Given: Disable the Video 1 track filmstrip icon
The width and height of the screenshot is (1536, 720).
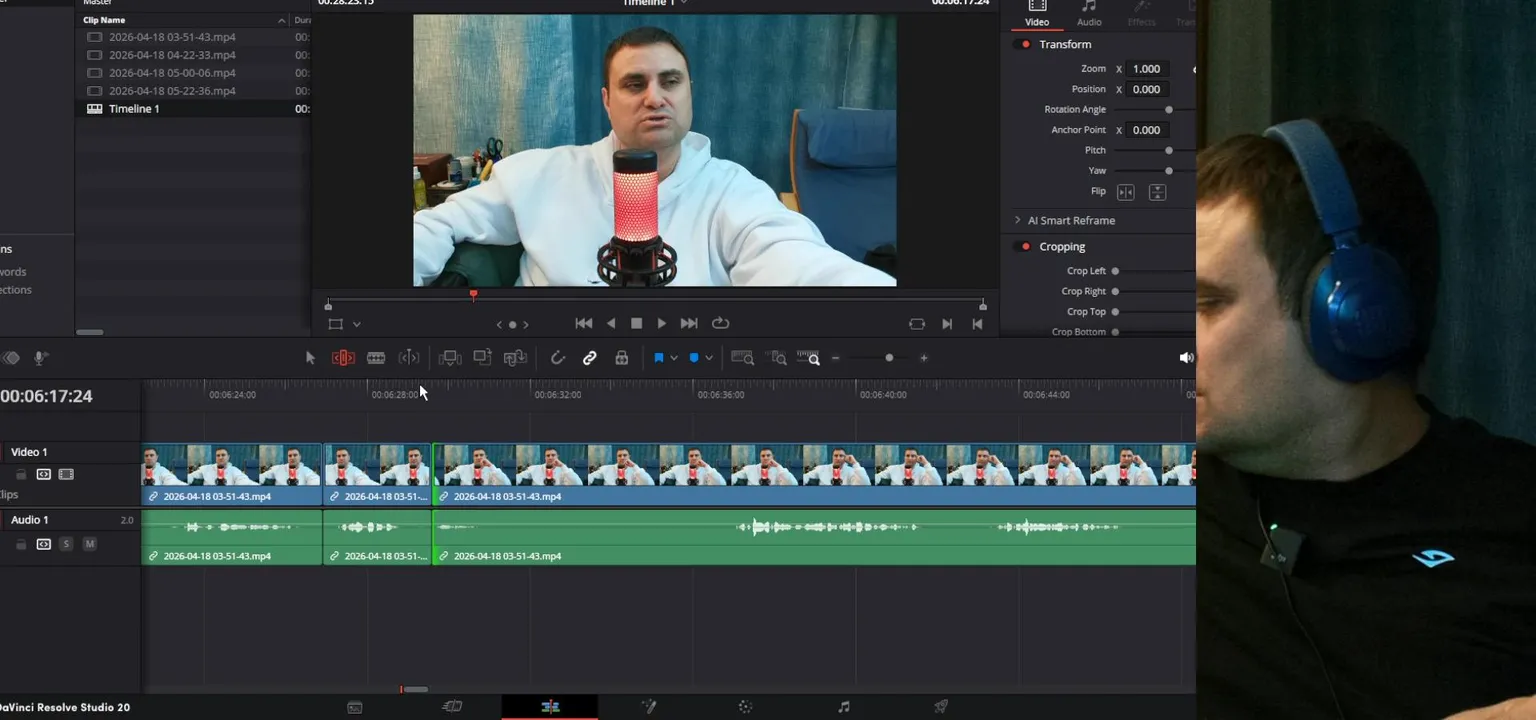Looking at the screenshot, I should pyautogui.click(x=66, y=474).
